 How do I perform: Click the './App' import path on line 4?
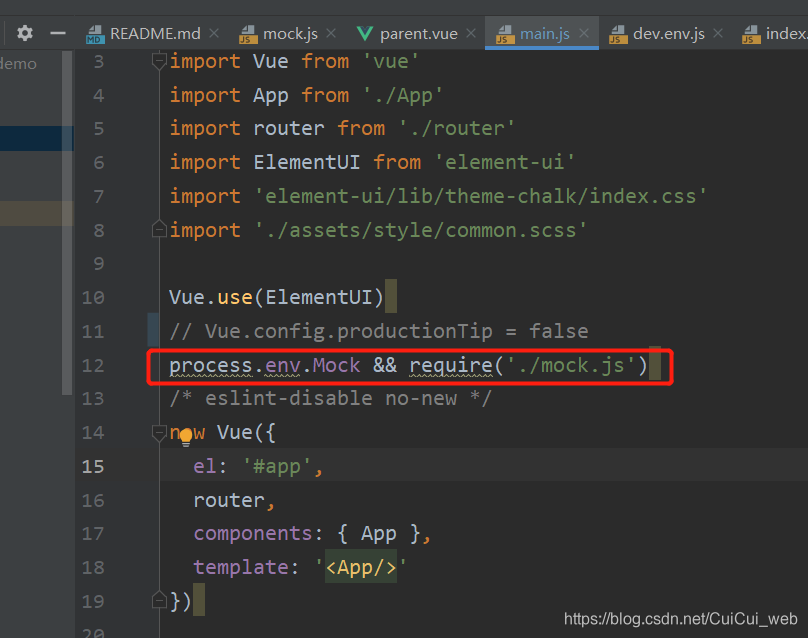(x=402, y=95)
